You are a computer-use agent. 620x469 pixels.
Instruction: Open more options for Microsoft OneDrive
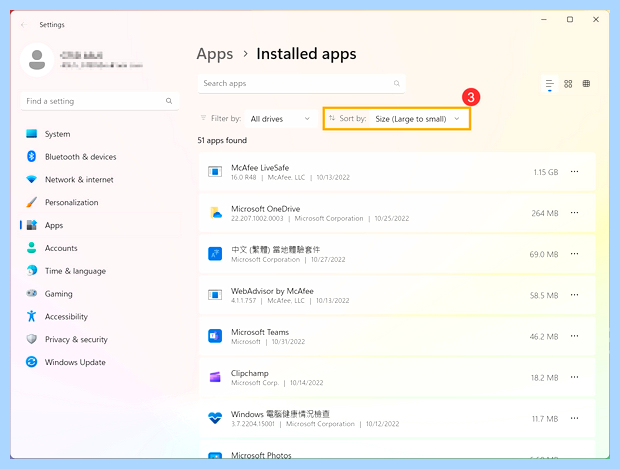click(x=575, y=213)
